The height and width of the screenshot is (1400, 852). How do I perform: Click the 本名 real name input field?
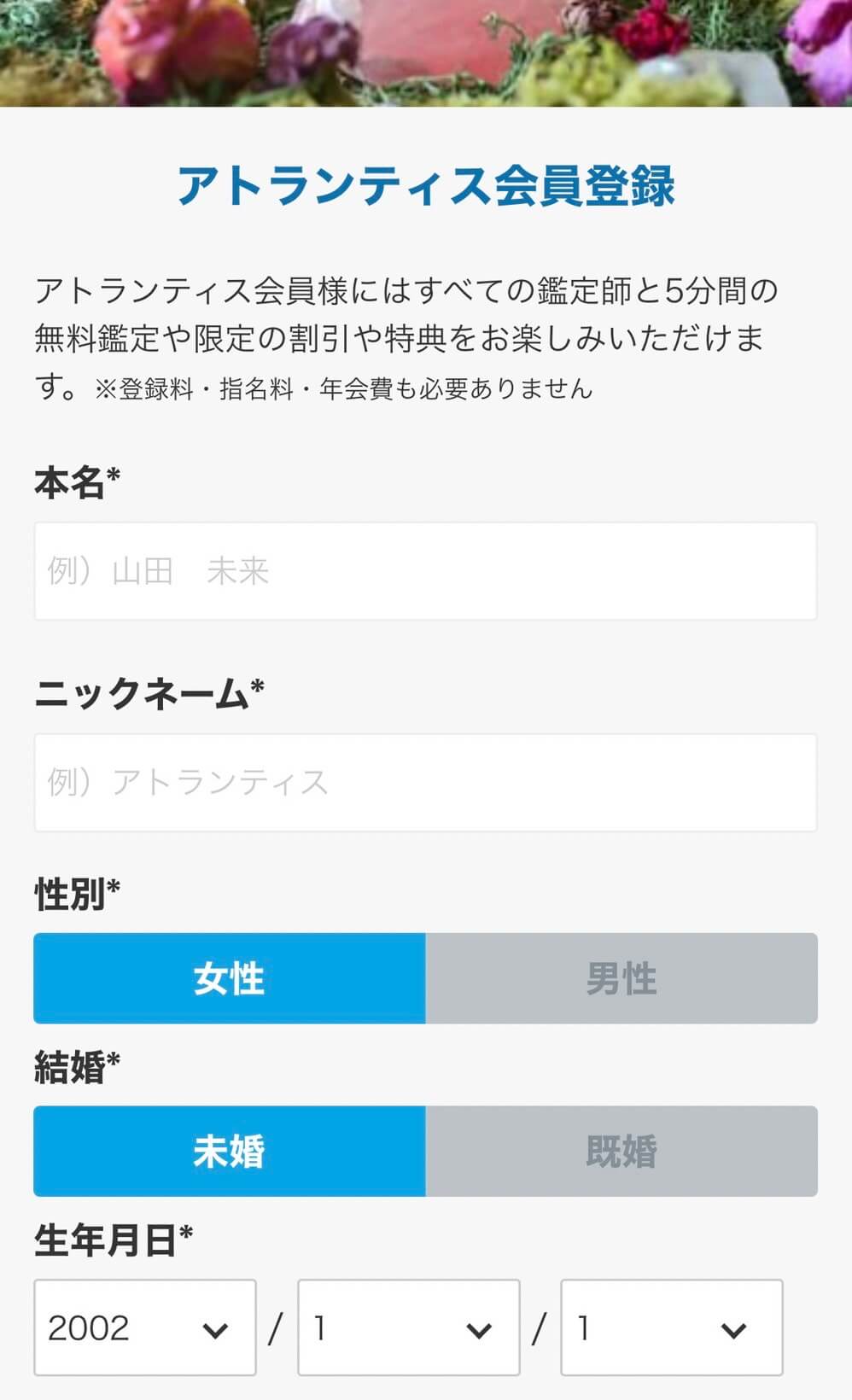[425, 571]
